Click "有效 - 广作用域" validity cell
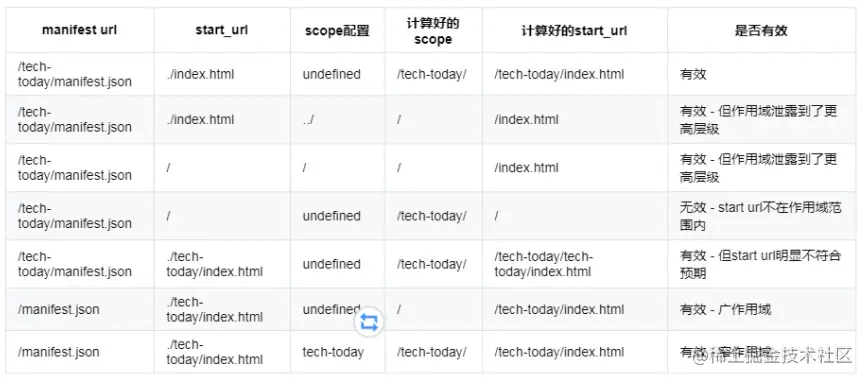Image resolution: width=867 pixels, height=380 pixels. [761, 309]
